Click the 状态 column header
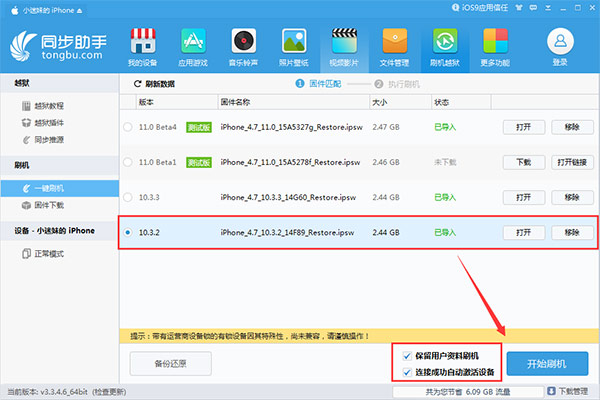 (x=461, y=102)
